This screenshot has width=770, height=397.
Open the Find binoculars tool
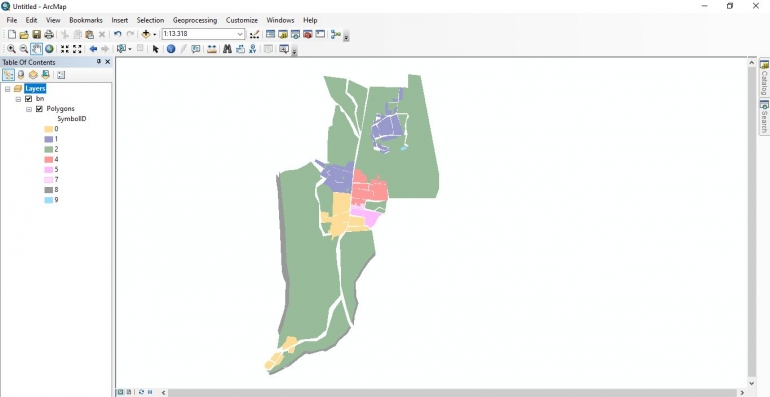(227, 49)
